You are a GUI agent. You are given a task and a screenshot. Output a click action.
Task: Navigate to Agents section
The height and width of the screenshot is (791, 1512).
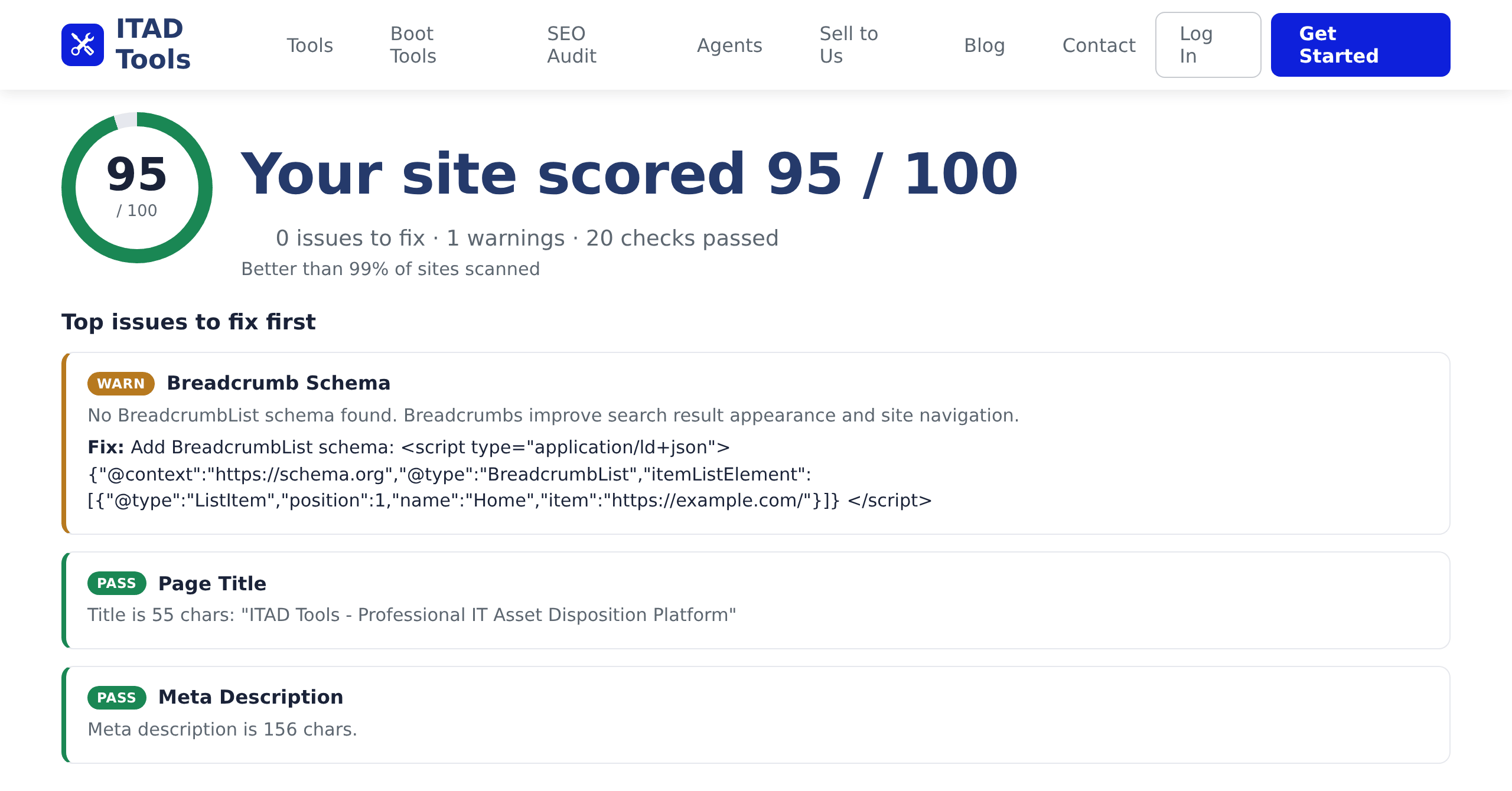coord(729,45)
